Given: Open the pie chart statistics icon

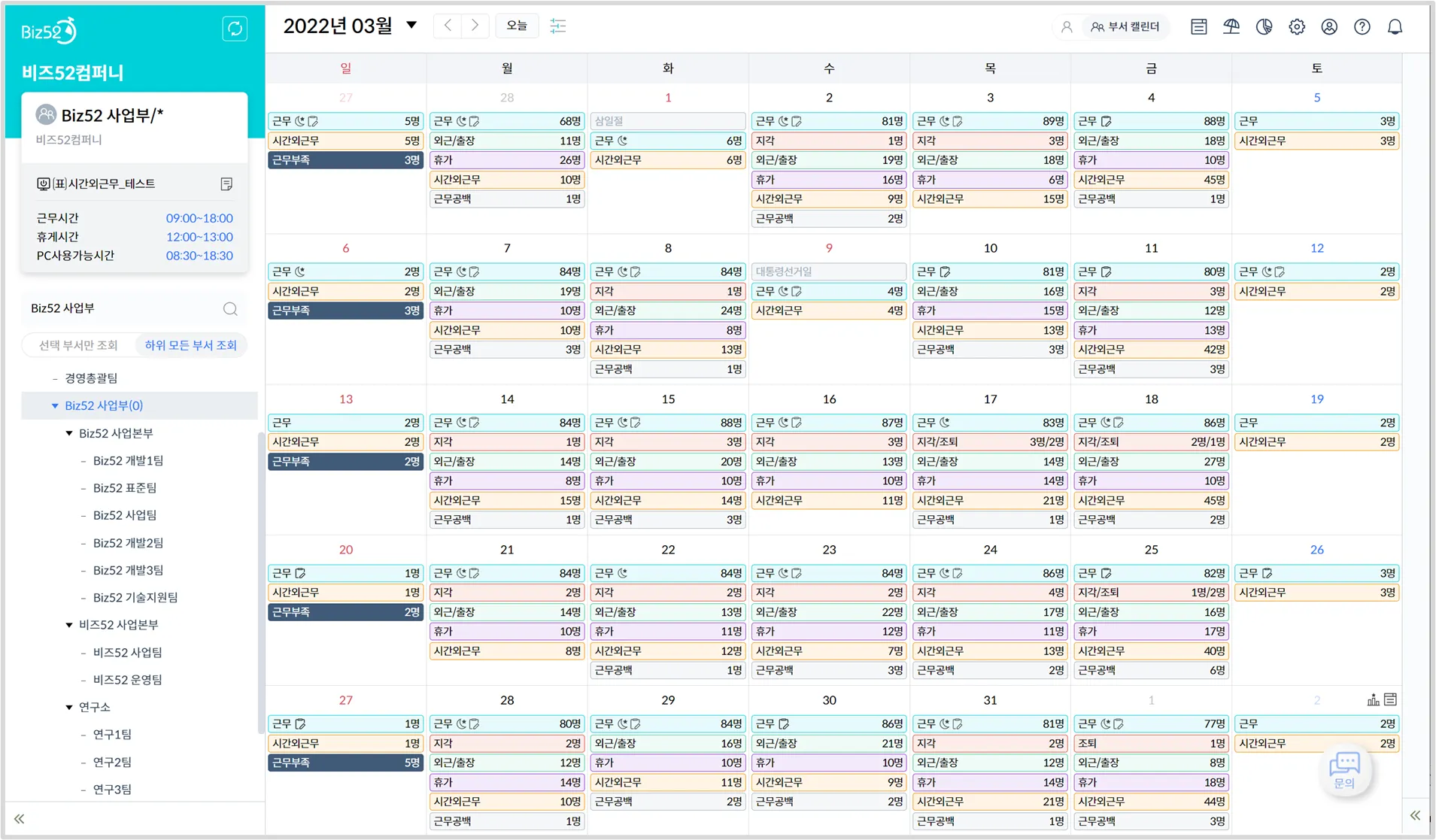Looking at the screenshot, I should [1264, 27].
